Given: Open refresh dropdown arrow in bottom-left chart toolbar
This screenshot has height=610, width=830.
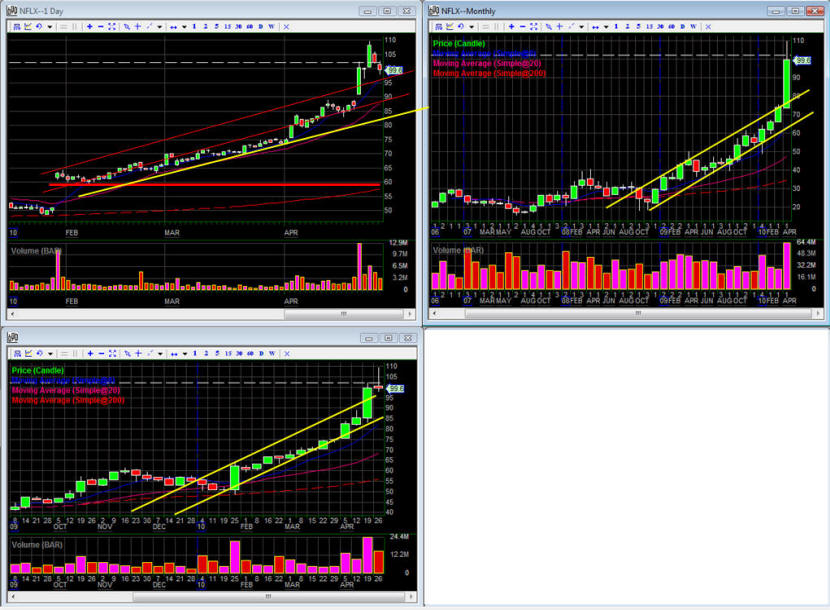Looking at the screenshot, I should (50, 353).
